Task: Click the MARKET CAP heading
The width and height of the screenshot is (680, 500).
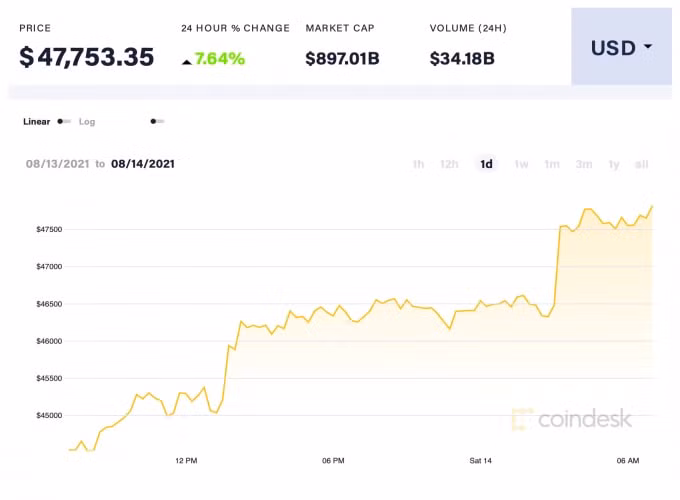Action: click(340, 28)
